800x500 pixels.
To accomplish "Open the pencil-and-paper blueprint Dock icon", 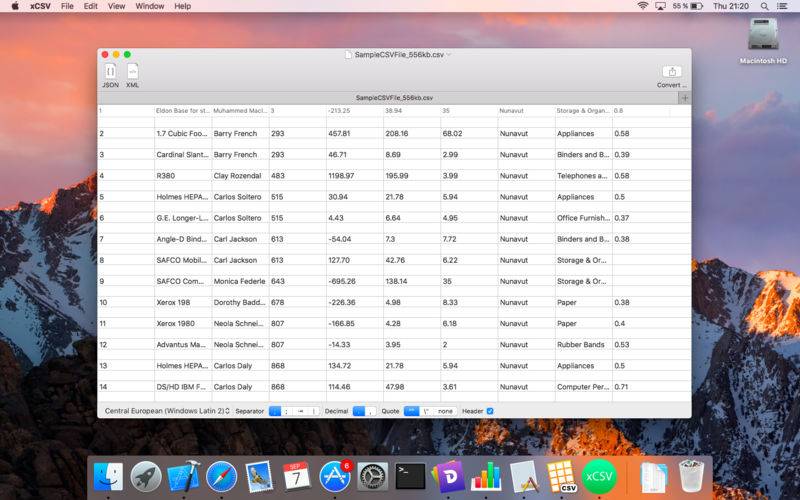I will [524, 477].
